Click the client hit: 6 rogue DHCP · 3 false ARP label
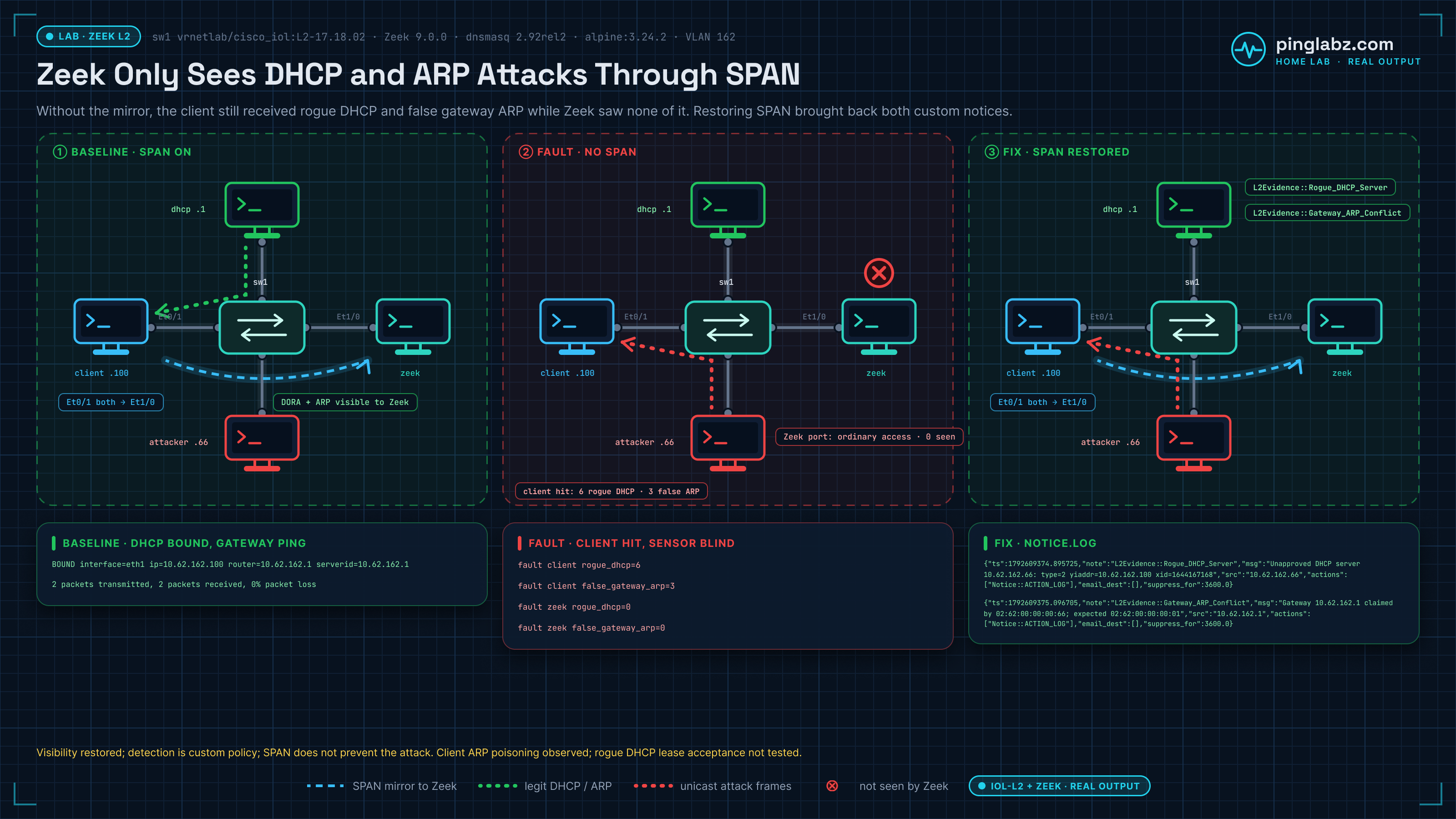The image size is (1456, 819). (x=611, y=491)
